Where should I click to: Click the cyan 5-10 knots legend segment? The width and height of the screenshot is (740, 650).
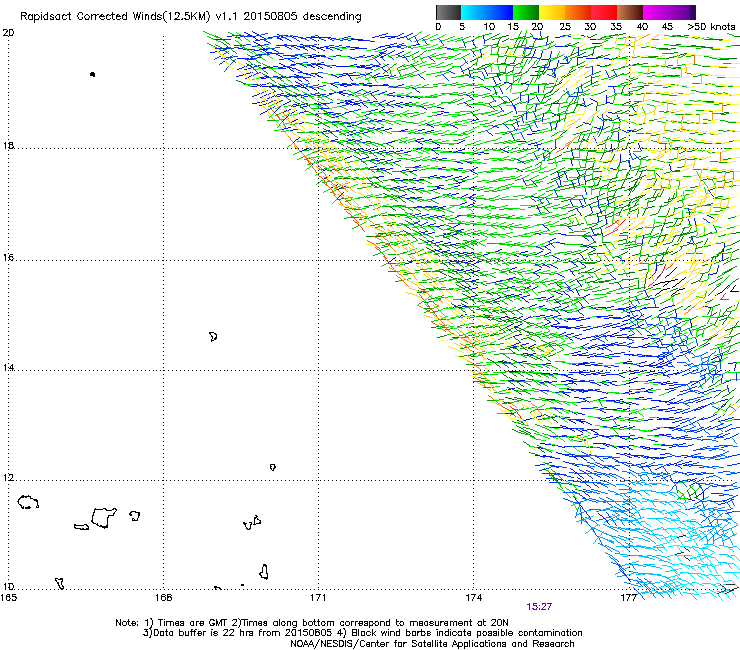[473, 12]
